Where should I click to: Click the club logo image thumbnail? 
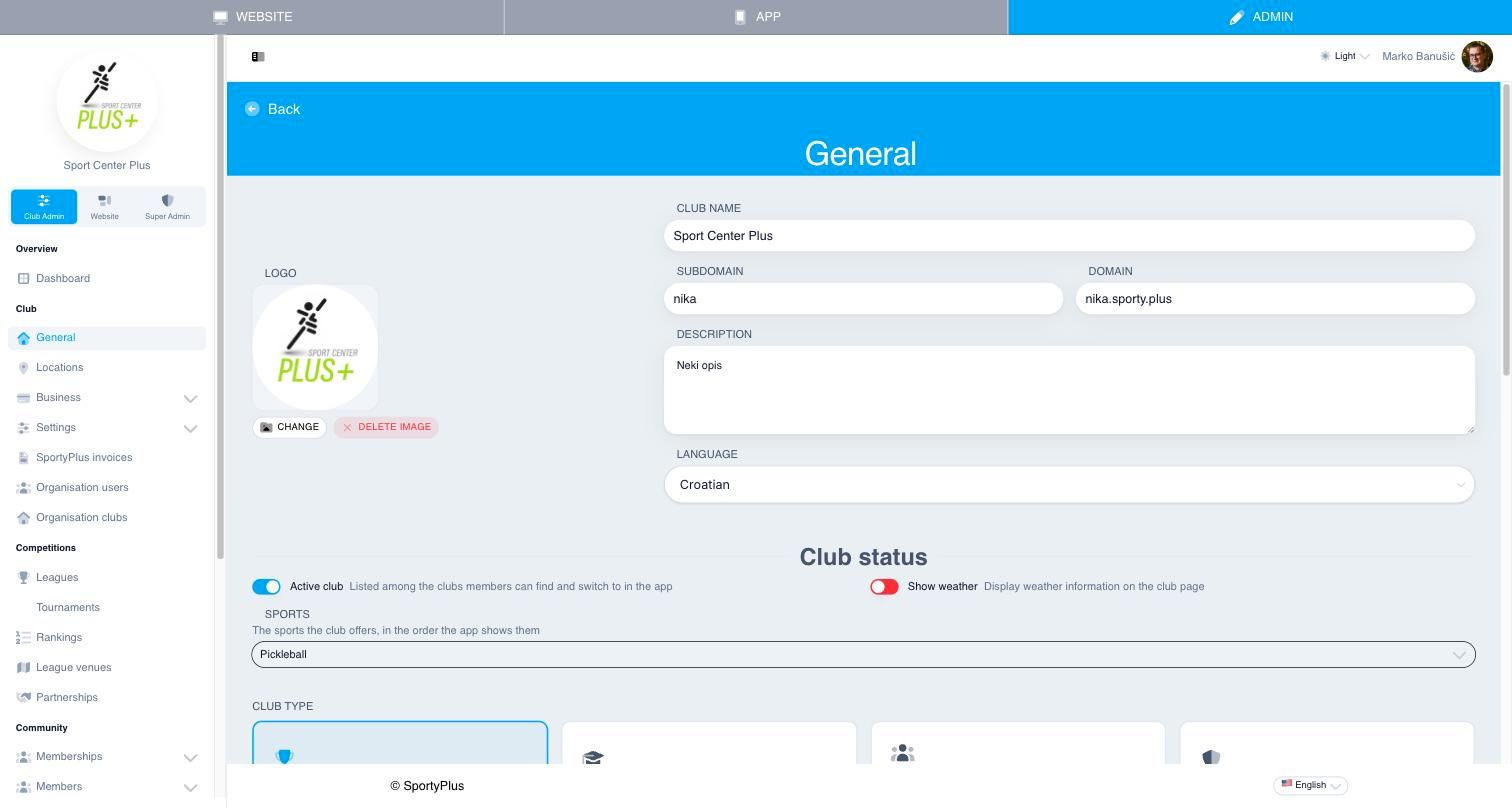point(315,347)
